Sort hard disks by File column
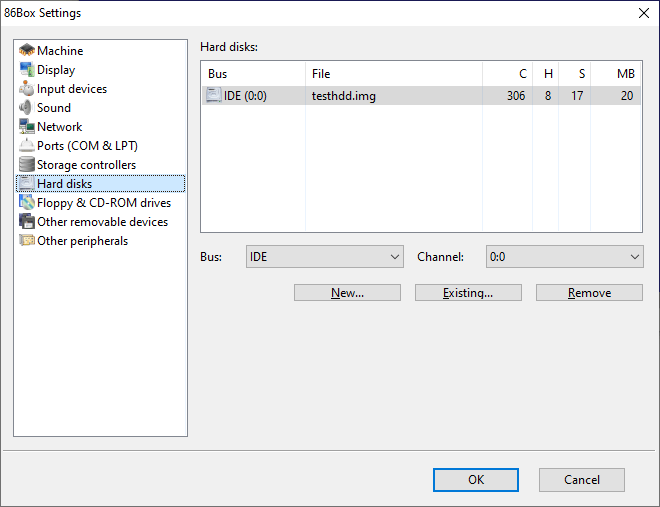Screen dimensions: 660x507 [393, 74]
